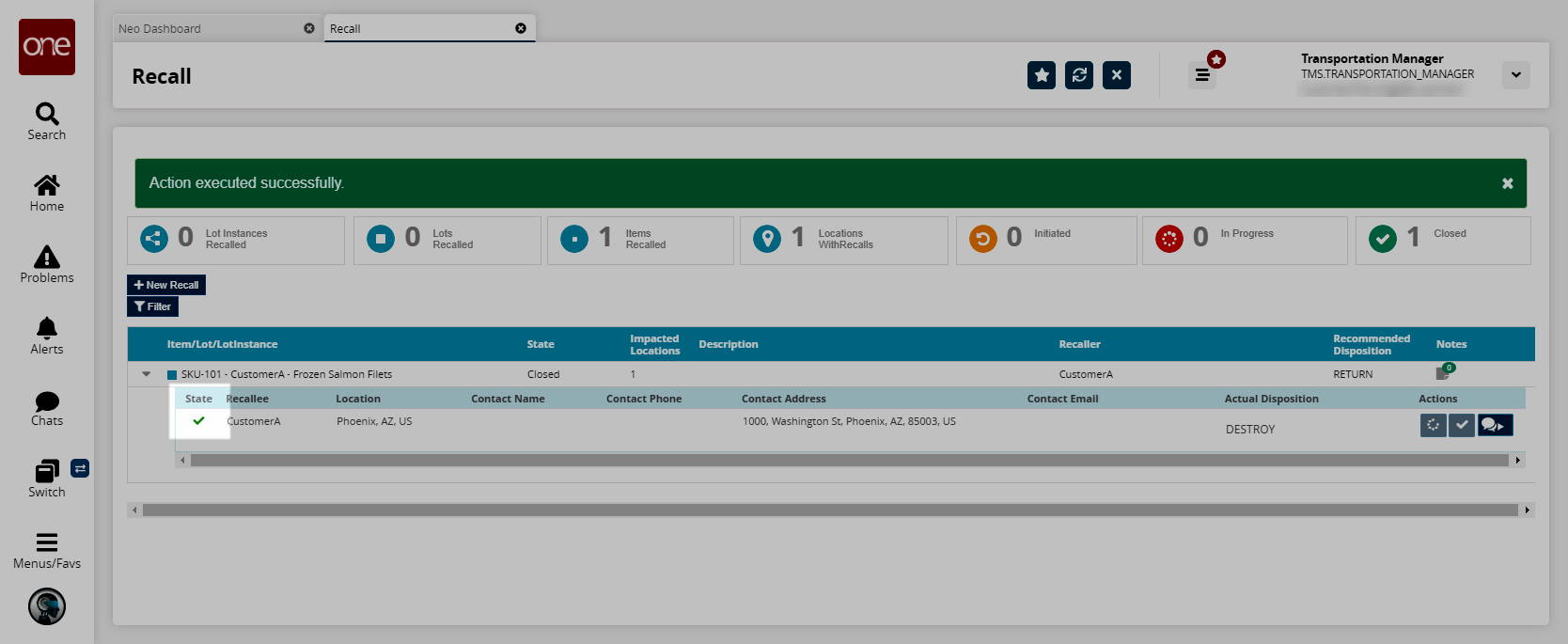Click inner horizontal scrollbar left arrow

point(182,461)
